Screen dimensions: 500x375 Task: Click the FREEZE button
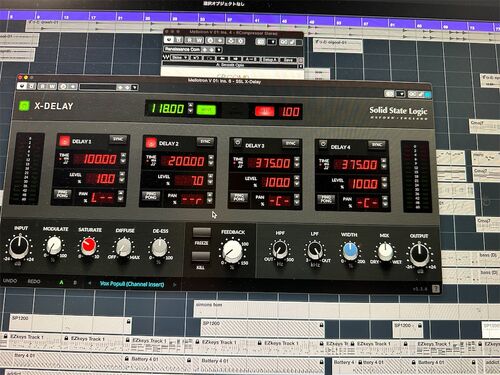tap(201, 232)
